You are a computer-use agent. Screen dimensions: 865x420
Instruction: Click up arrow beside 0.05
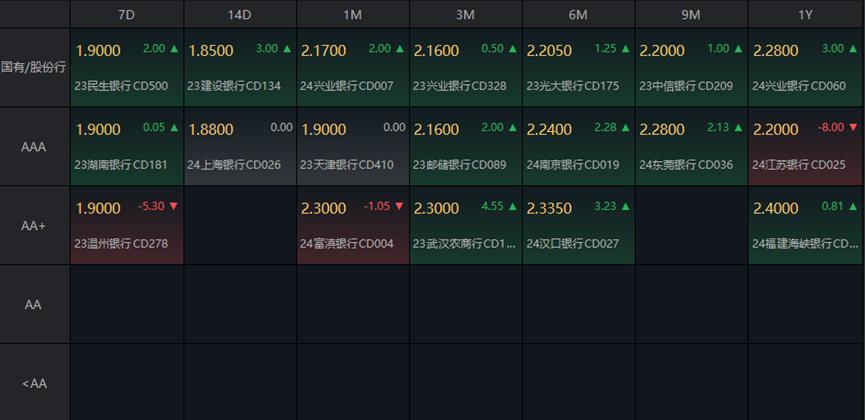174,127
